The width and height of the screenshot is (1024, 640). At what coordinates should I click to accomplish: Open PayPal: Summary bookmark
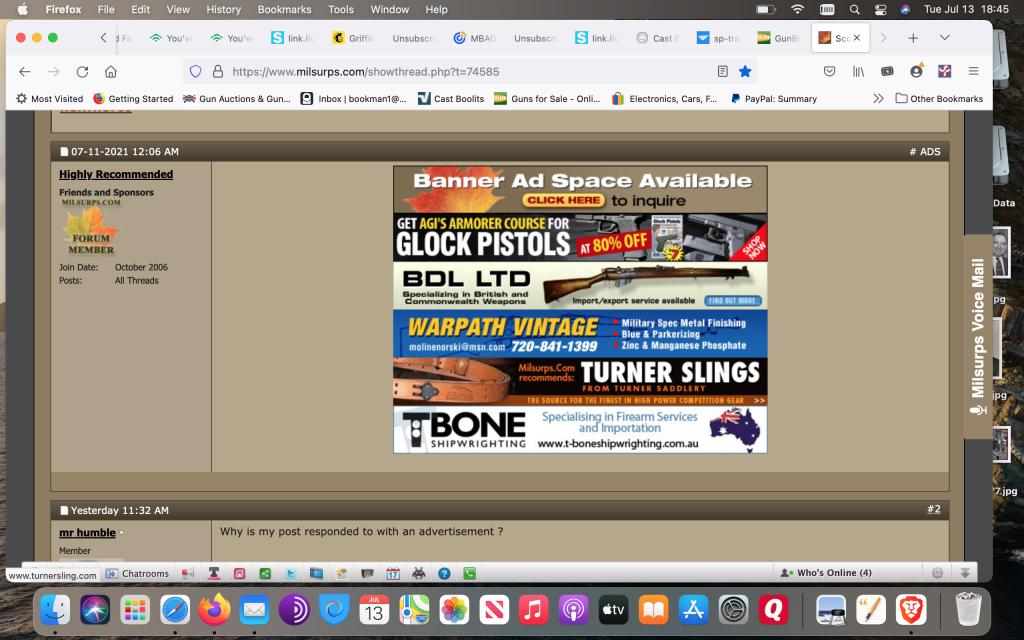[773, 99]
